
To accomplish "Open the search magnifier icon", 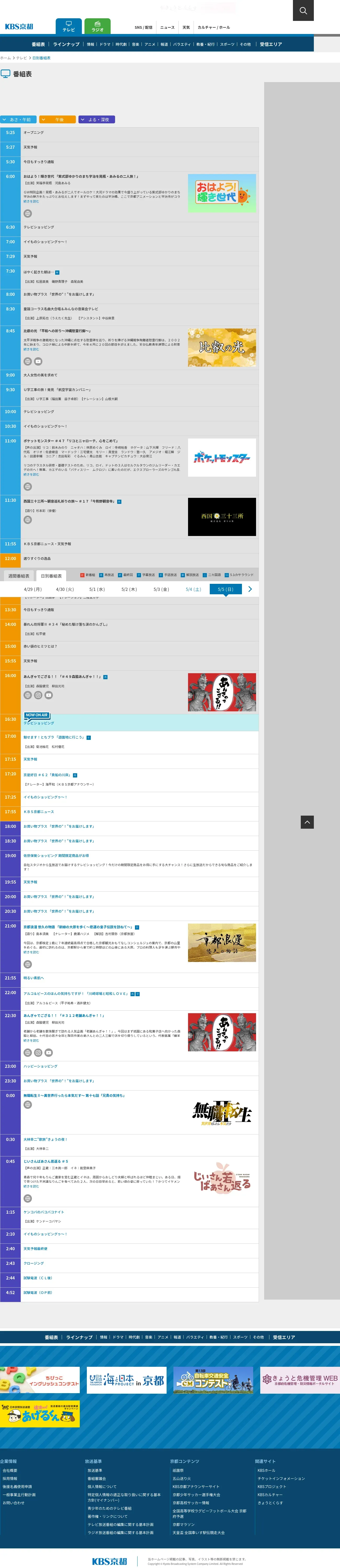I will pyautogui.click(x=303, y=10).
